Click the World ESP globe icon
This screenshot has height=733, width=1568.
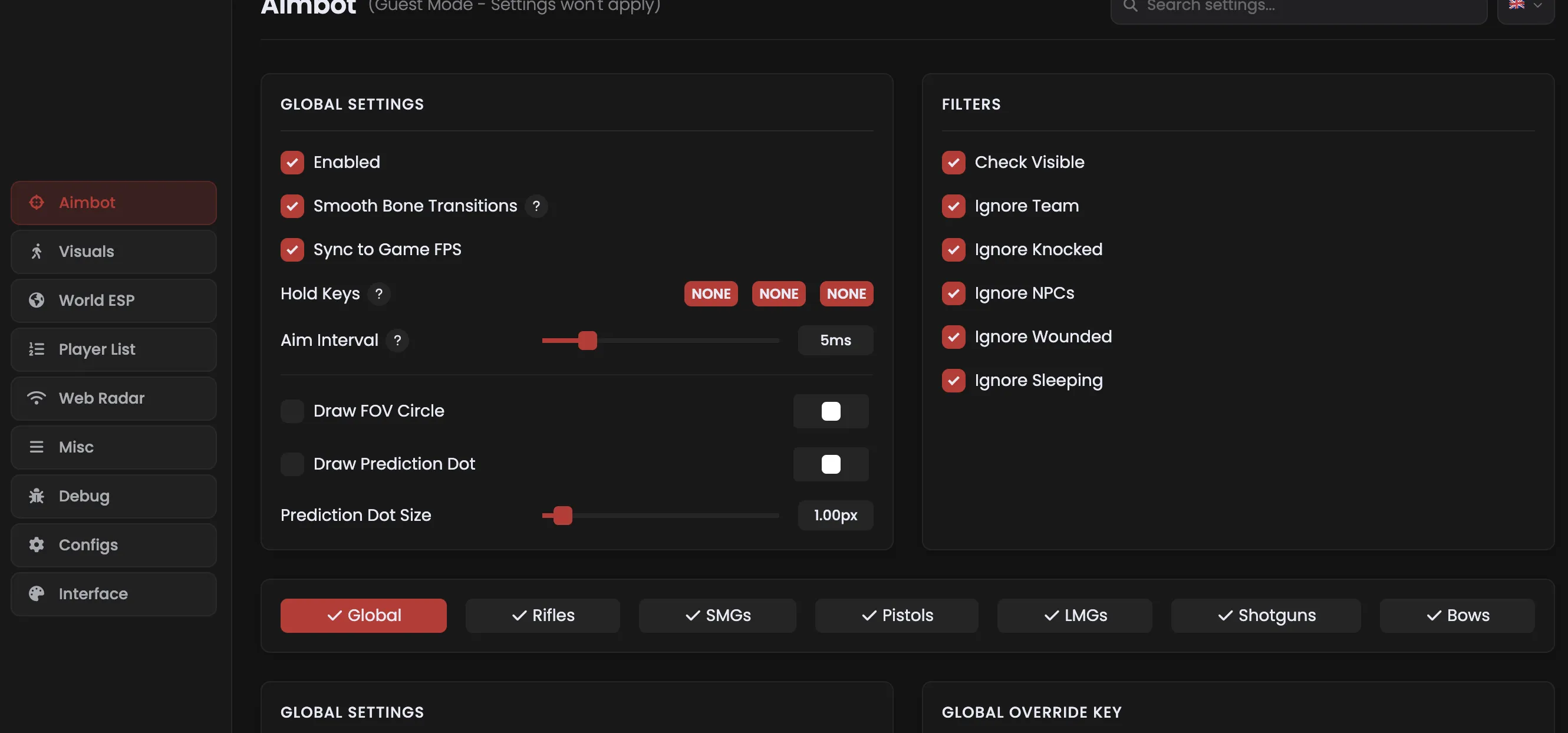point(37,301)
